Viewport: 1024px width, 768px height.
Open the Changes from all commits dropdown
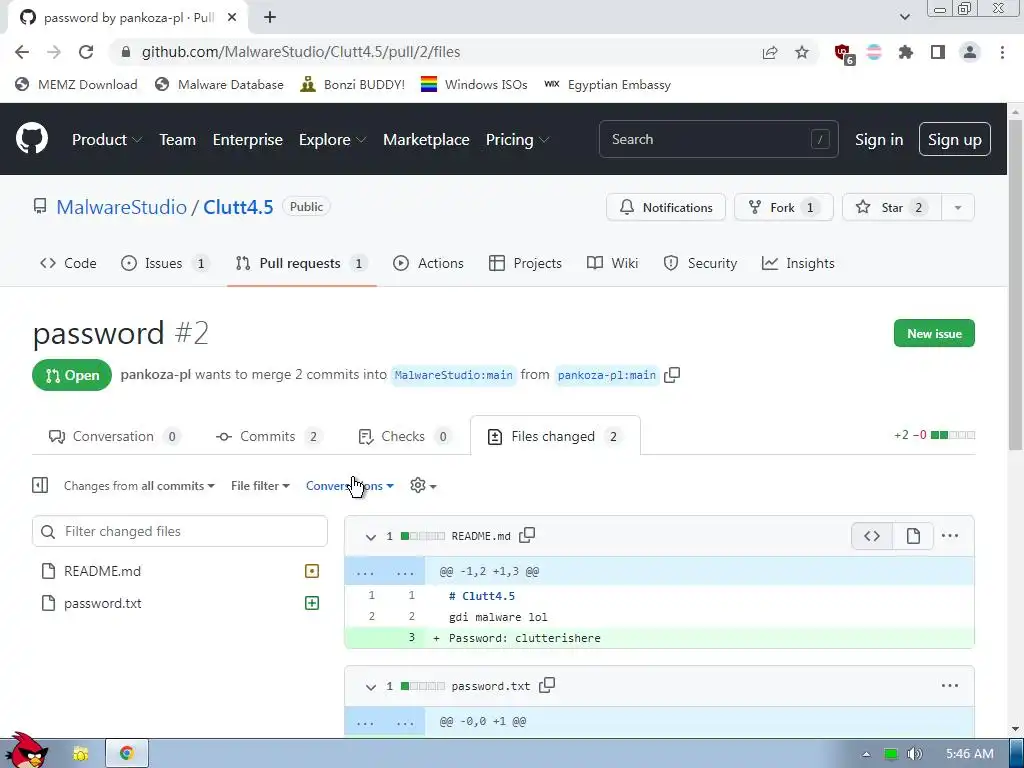coord(139,486)
